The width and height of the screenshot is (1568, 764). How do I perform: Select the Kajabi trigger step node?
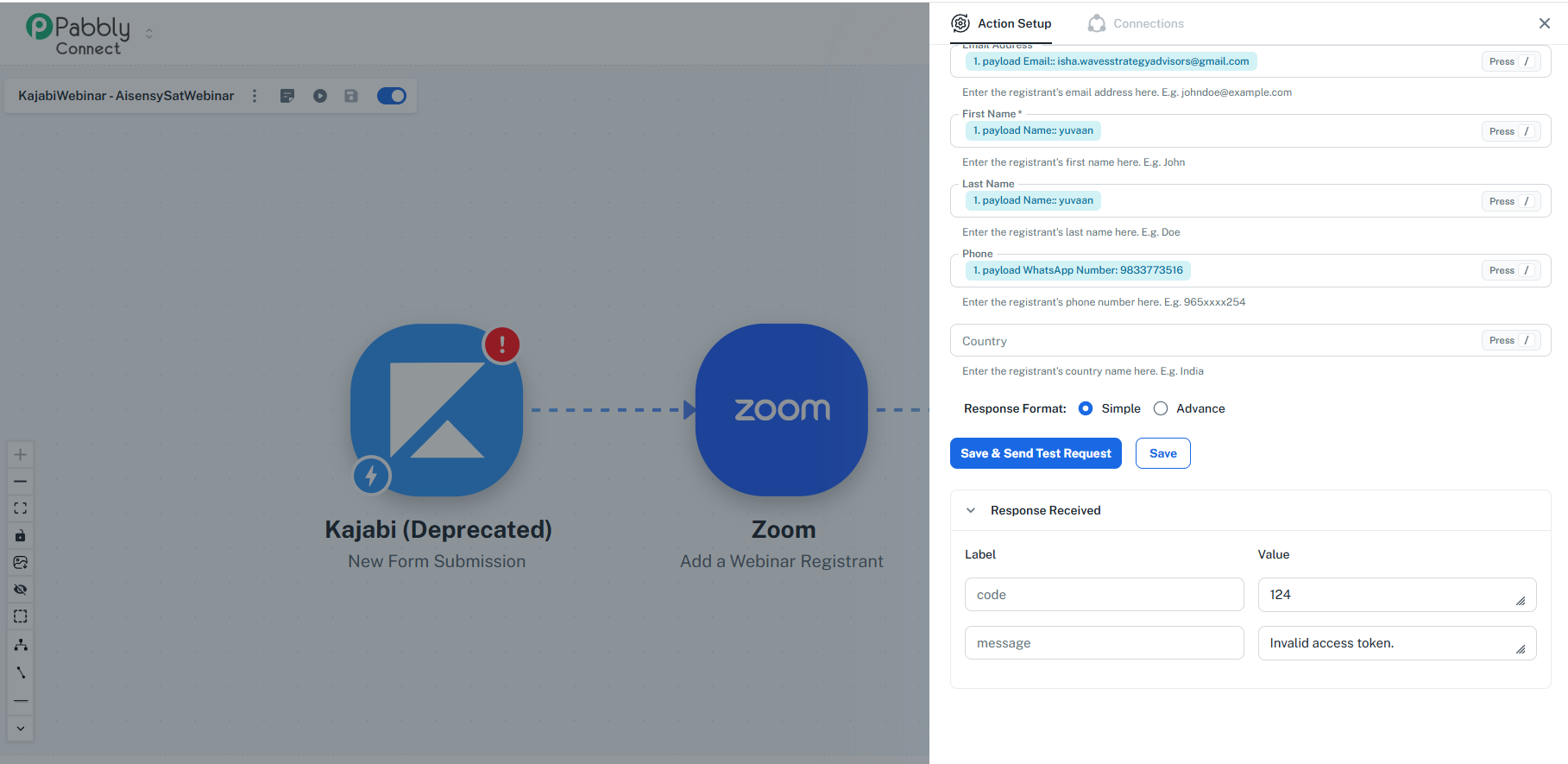click(x=437, y=410)
